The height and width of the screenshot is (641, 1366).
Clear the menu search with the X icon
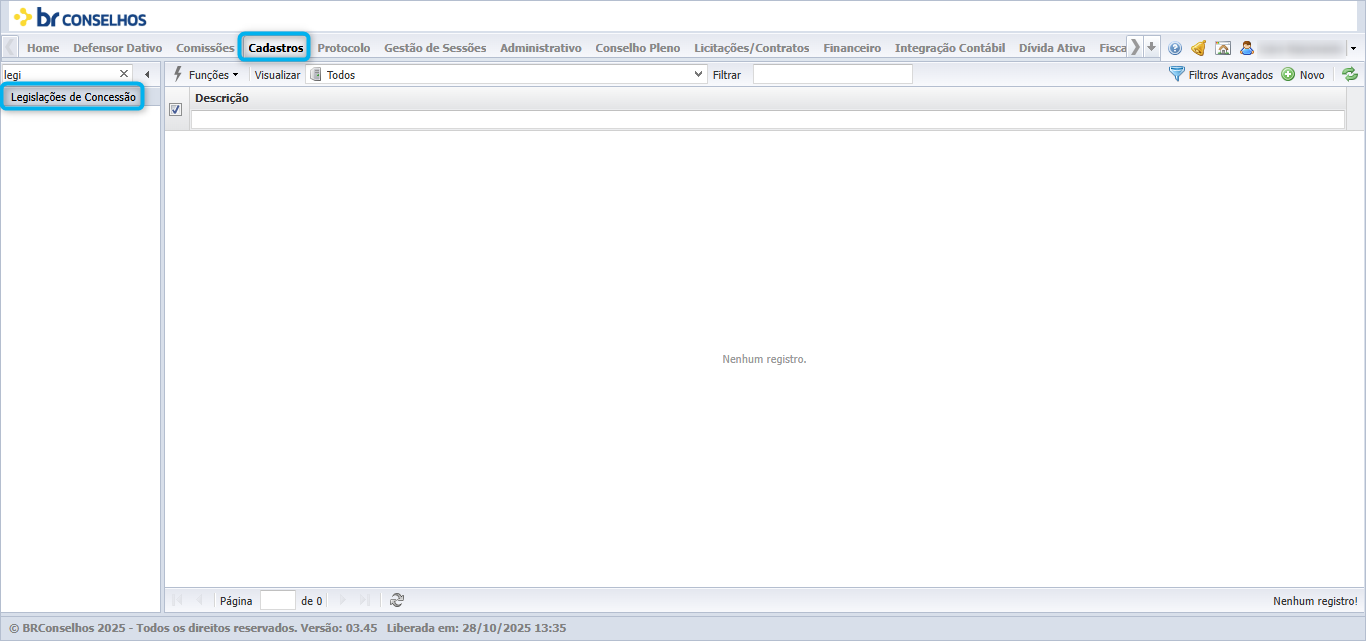click(x=124, y=74)
